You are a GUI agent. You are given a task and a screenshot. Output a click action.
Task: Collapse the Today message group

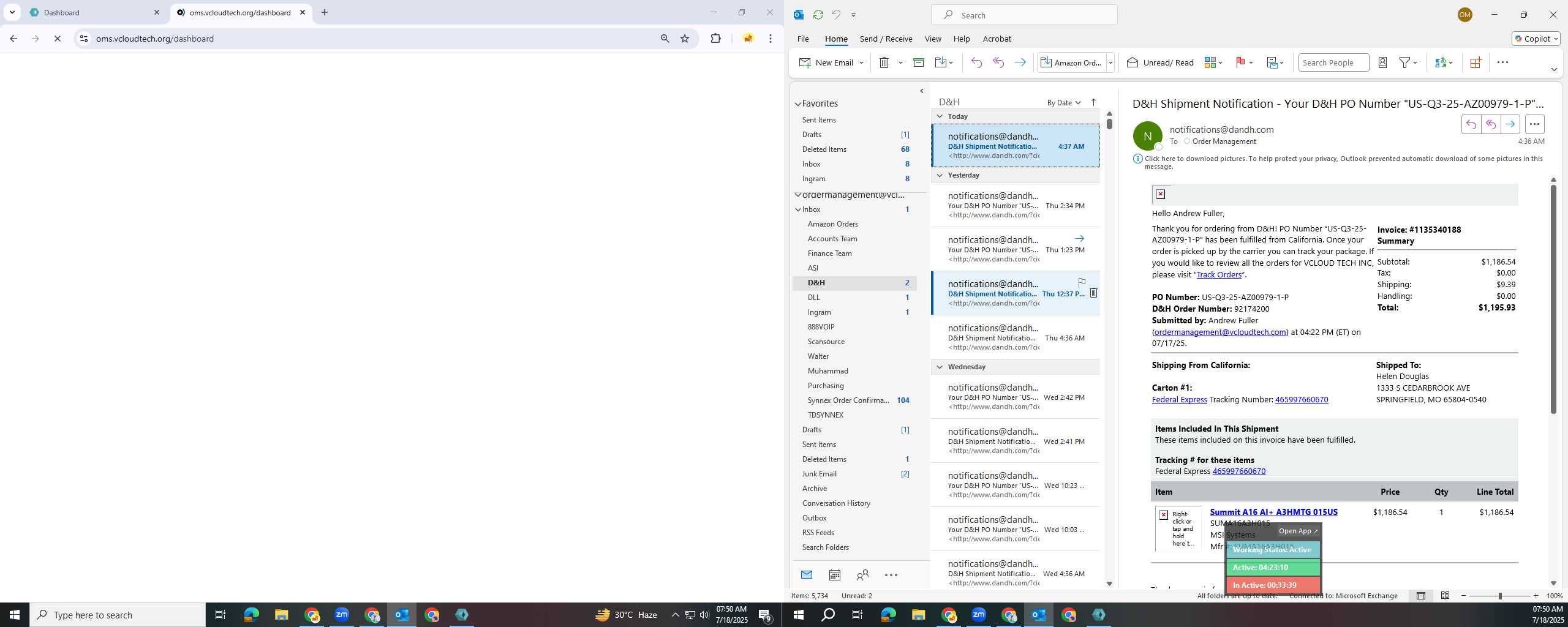click(x=940, y=116)
